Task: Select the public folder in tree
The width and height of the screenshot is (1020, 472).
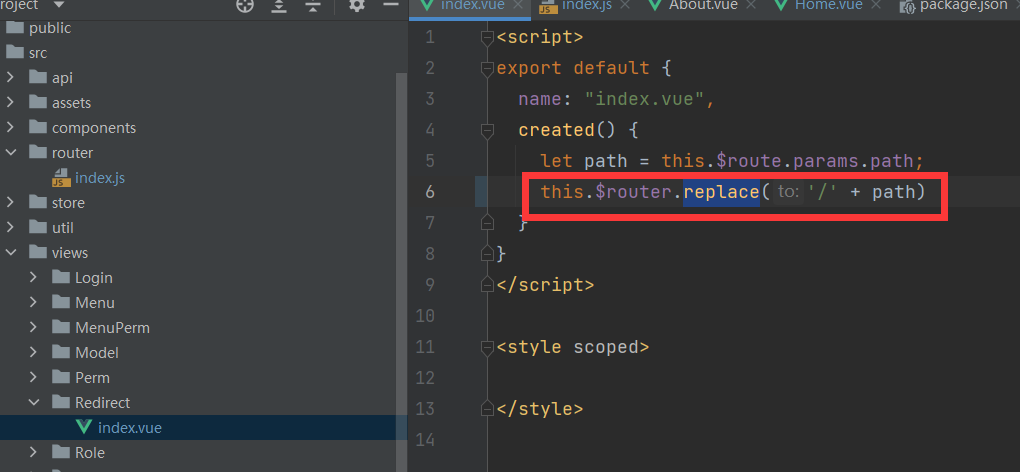Action: click(49, 28)
